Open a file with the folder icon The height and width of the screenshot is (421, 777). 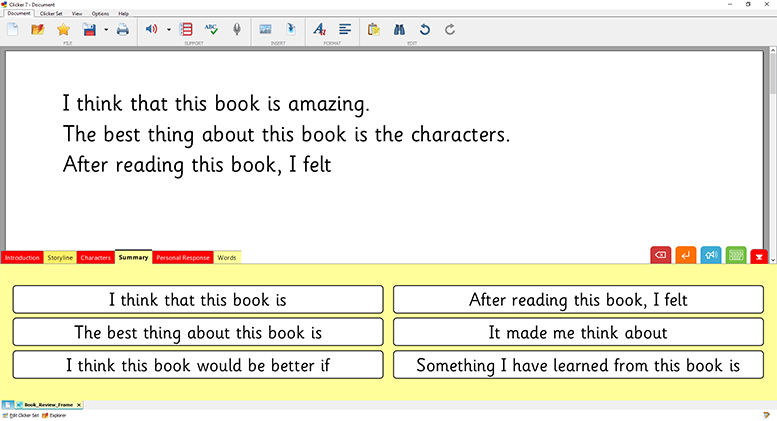[38, 29]
